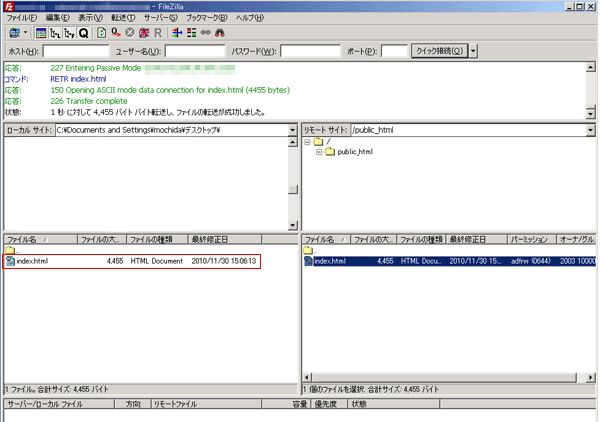Toggle message log display

coord(41,33)
